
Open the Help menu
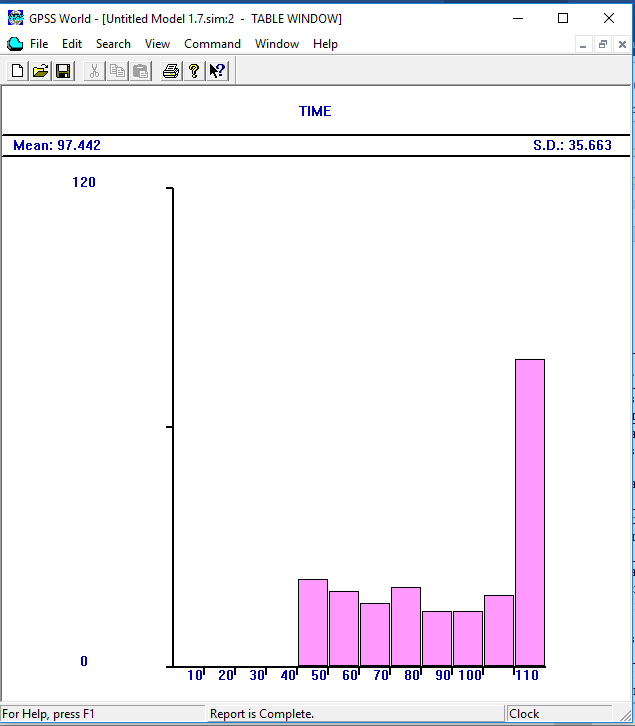pyautogui.click(x=325, y=44)
